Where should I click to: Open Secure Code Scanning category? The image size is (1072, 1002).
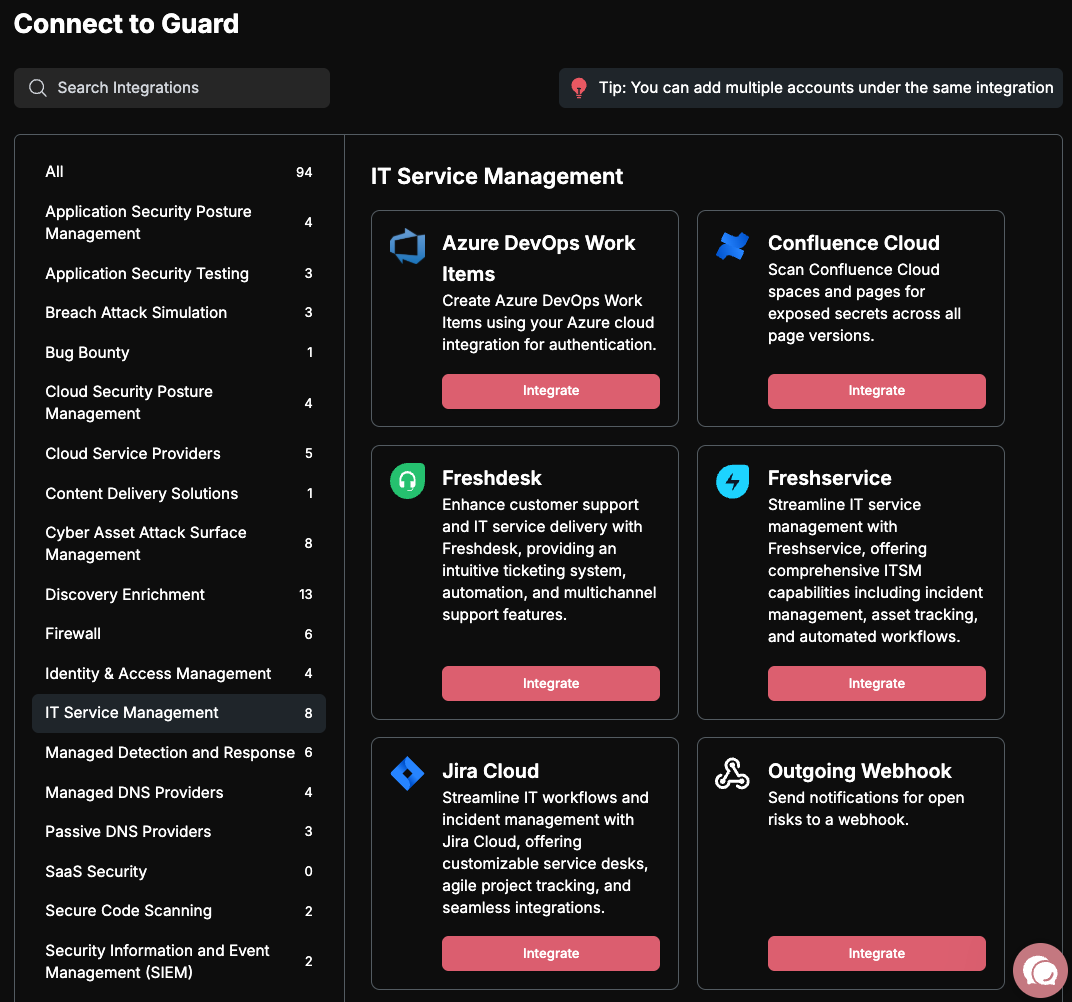(x=178, y=910)
